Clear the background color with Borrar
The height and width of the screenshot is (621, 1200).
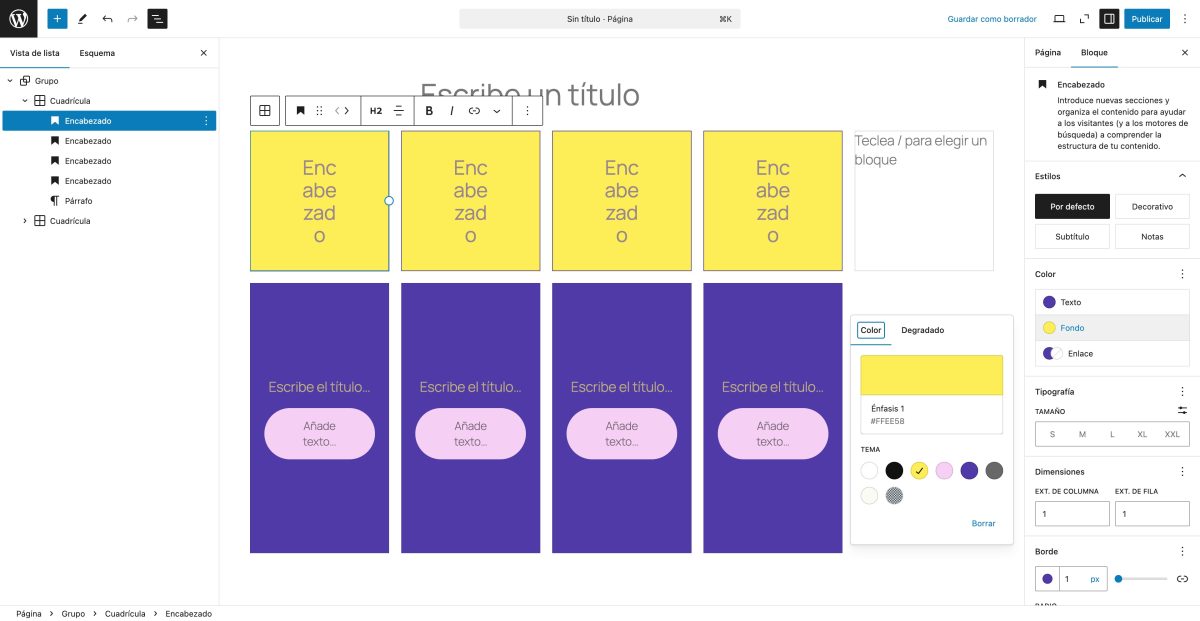(983, 523)
